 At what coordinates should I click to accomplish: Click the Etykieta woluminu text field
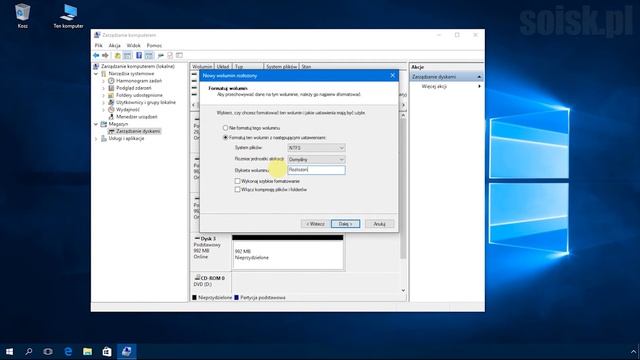(x=316, y=170)
